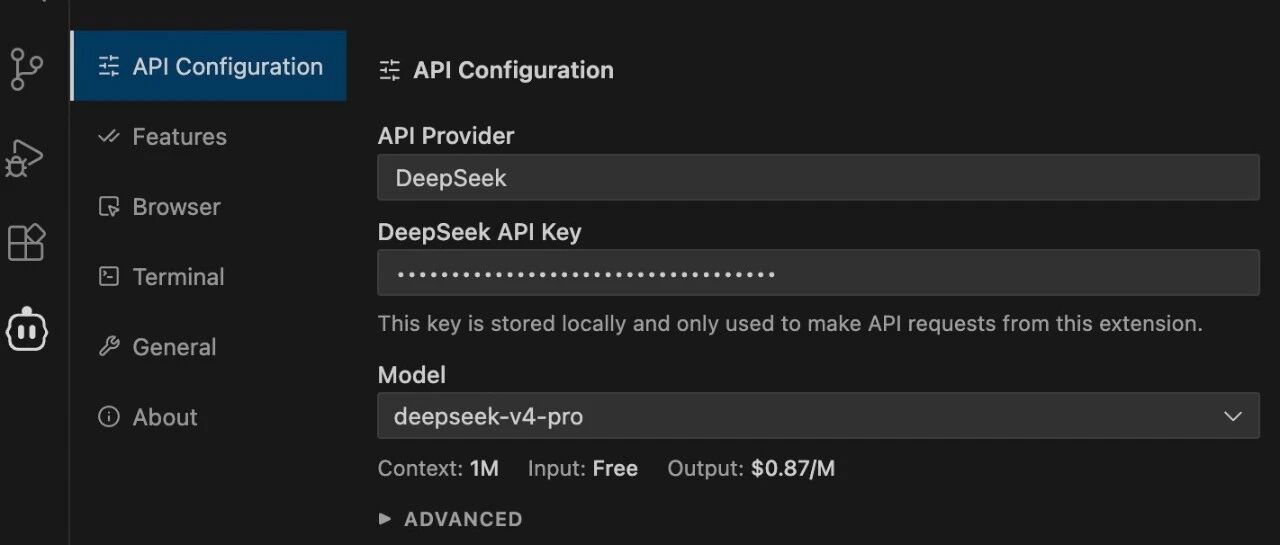
Task: Open the Source Control view
Action: coord(27,70)
